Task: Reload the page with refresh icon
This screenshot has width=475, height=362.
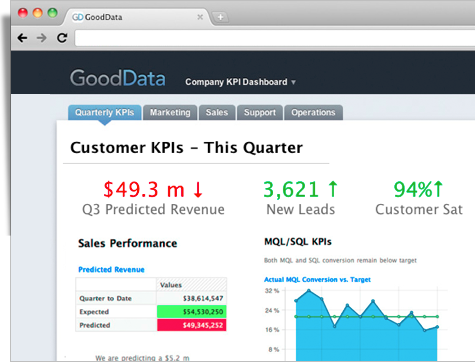Action: pyautogui.click(x=62, y=38)
